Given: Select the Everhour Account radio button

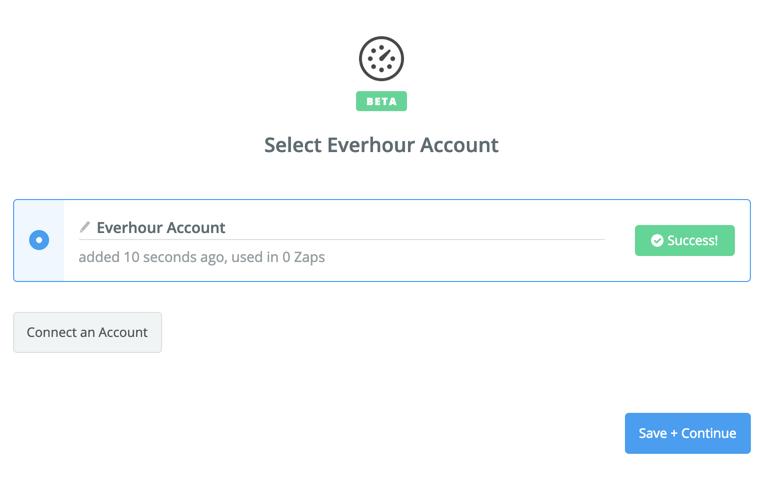Looking at the screenshot, I should tap(39, 240).
